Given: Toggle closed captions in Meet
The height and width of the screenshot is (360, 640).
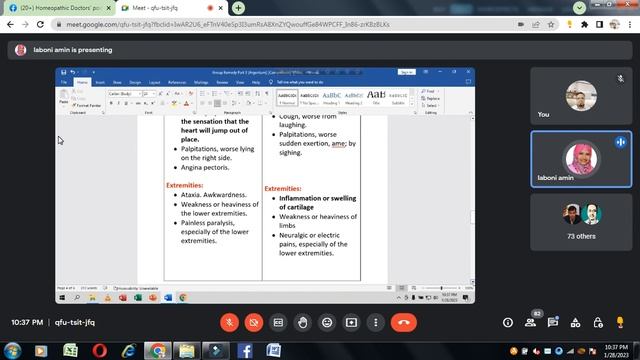Looking at the screenshot, I should (x=278, y=322).
